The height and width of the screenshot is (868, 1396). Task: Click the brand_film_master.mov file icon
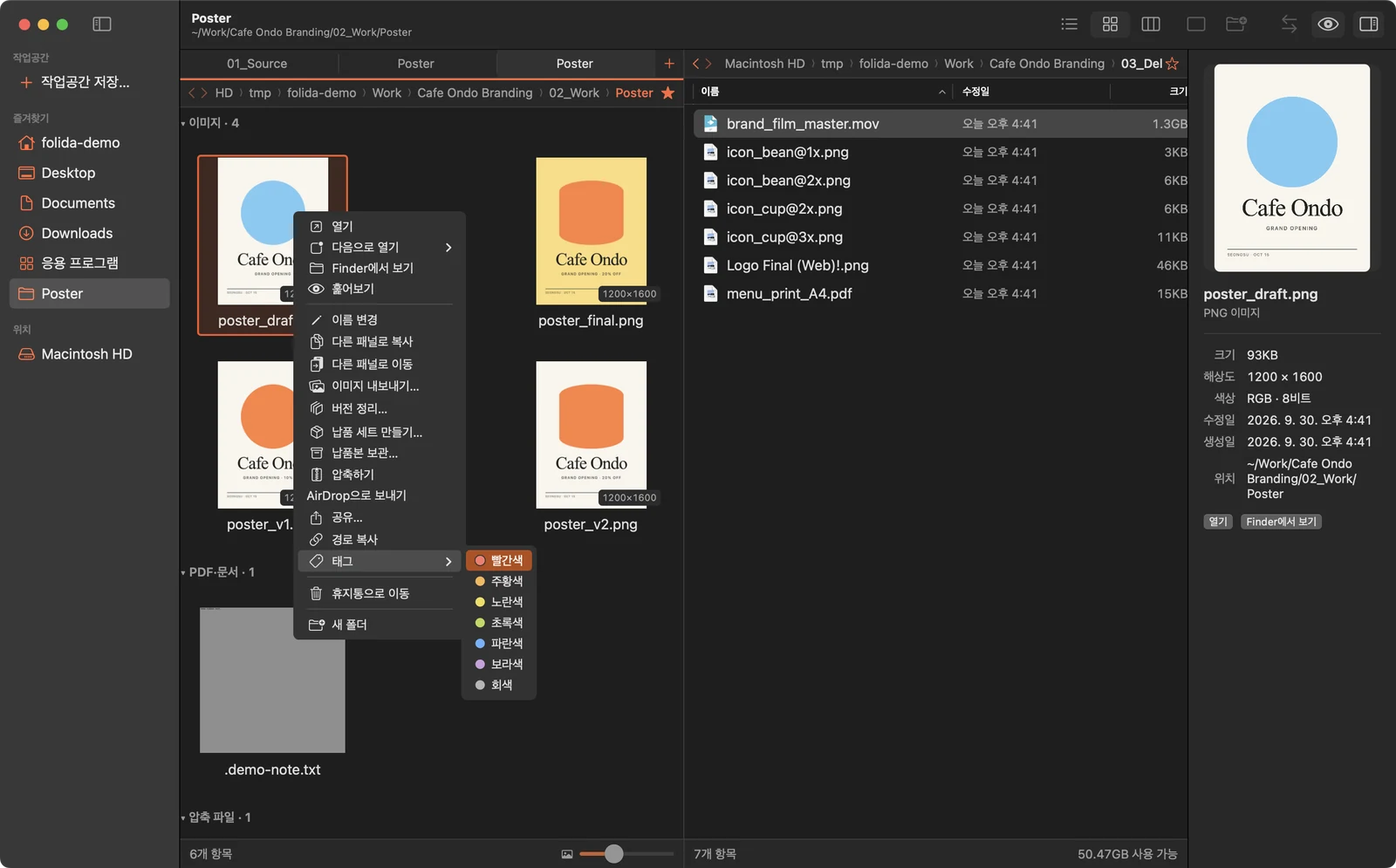click(711, 124)
